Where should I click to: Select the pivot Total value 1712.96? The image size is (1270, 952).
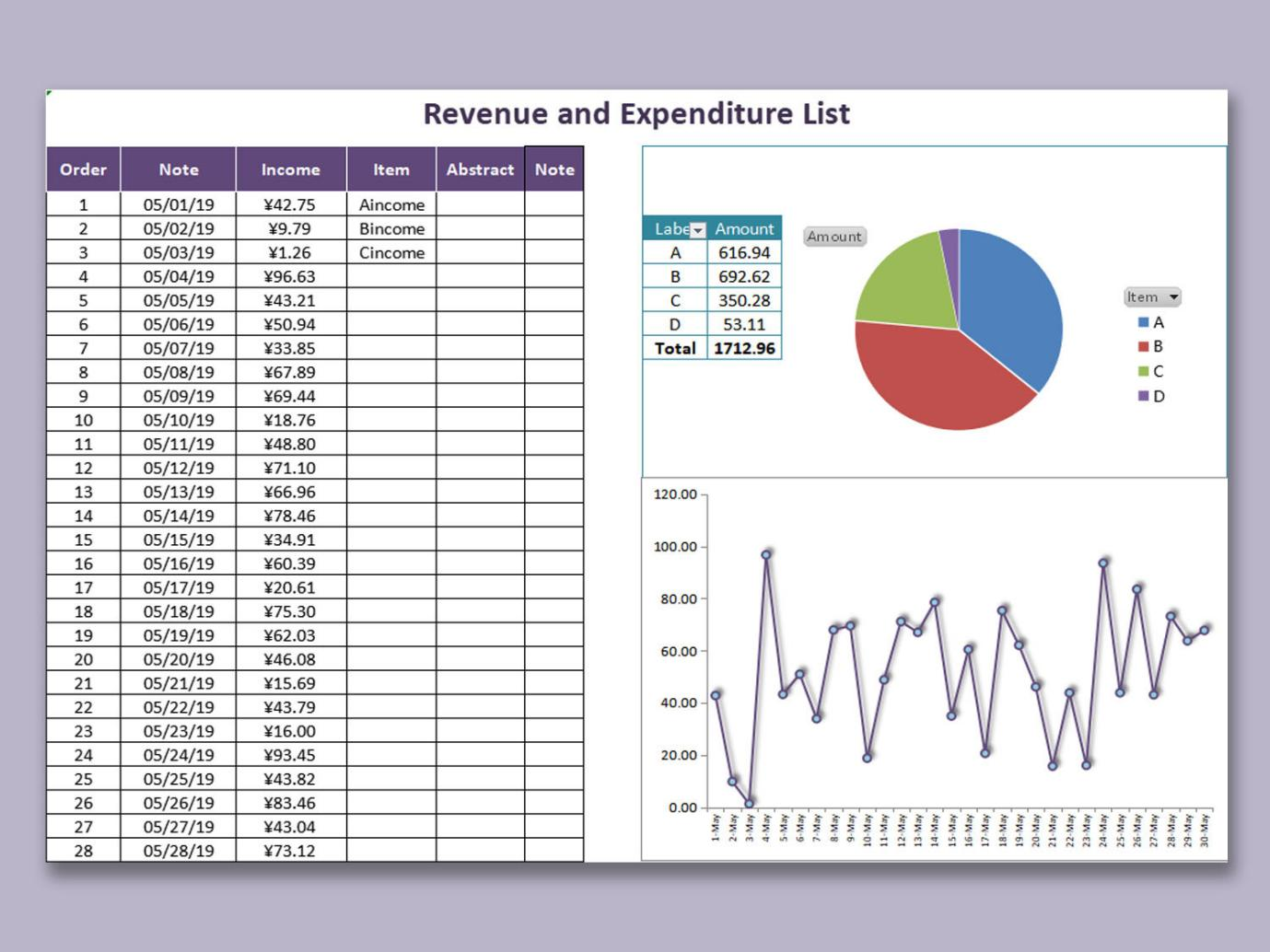pos(744,349)
